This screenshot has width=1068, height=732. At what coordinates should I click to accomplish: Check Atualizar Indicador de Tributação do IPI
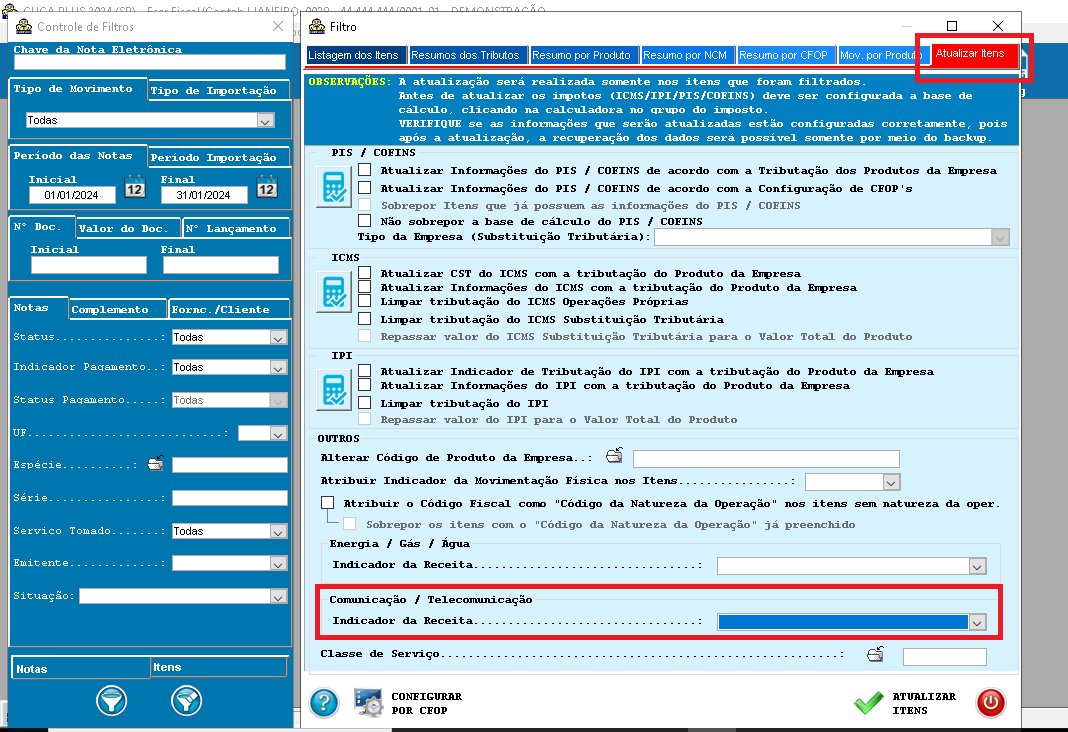(365, 370)
